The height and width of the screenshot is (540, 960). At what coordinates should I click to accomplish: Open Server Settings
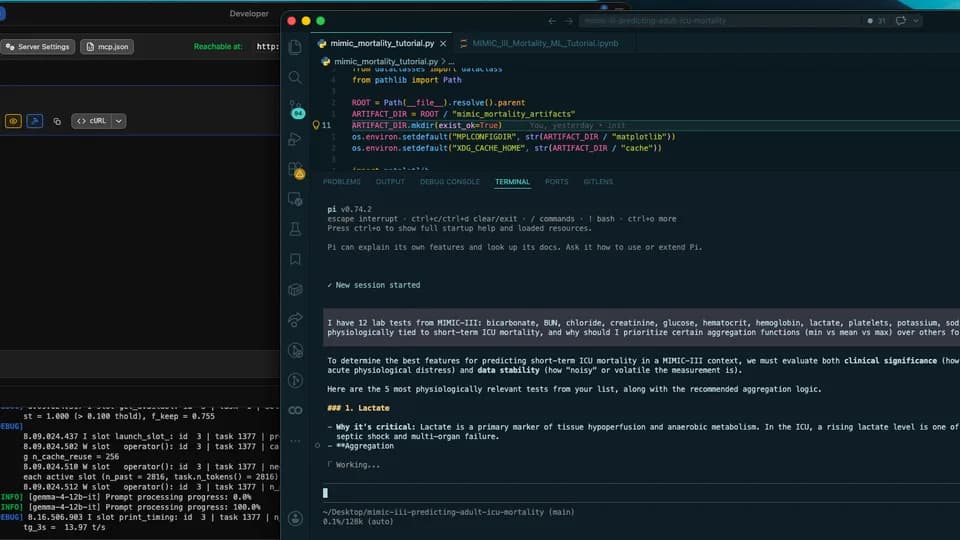click(38, 47)
